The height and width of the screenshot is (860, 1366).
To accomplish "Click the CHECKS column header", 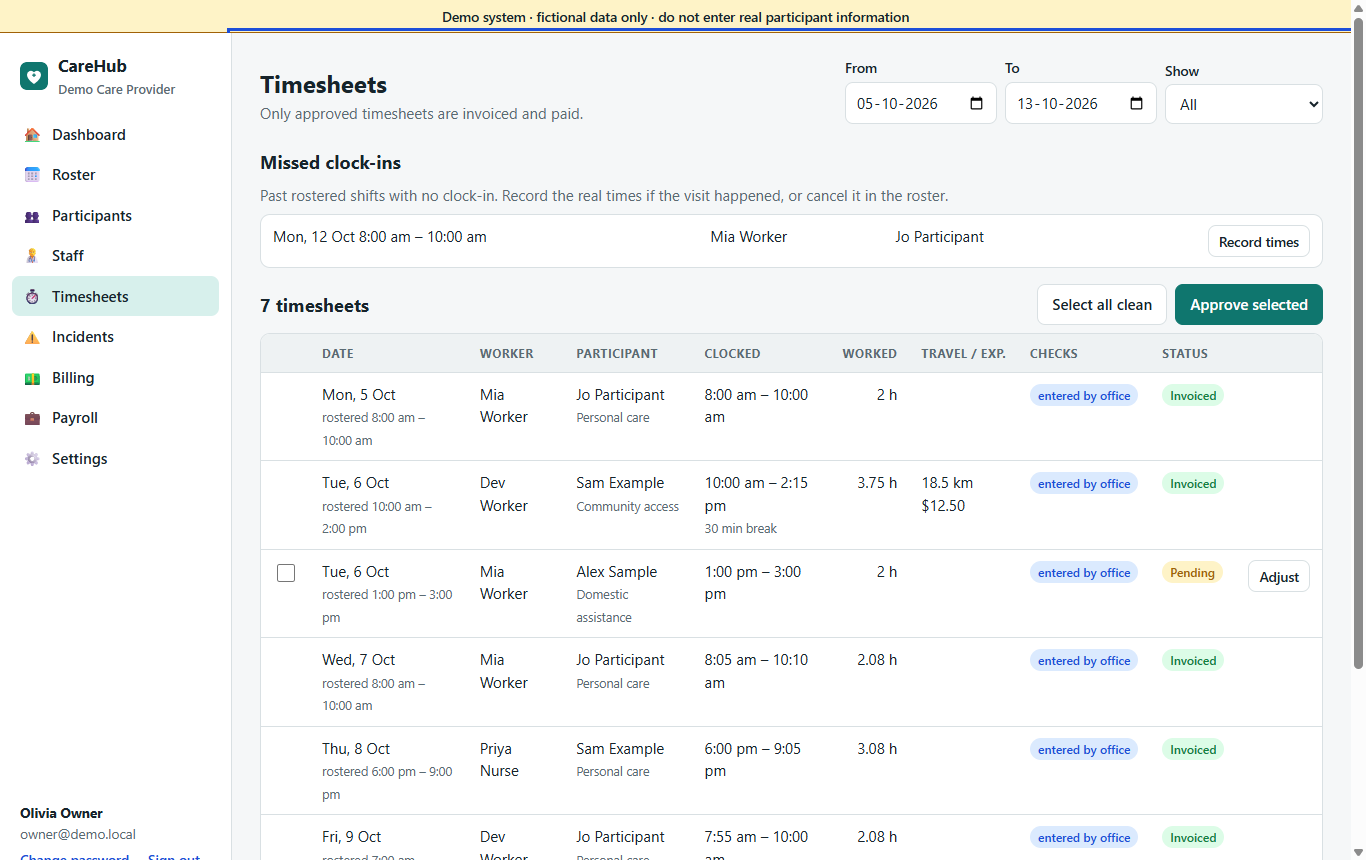I will click(1054, 354).
